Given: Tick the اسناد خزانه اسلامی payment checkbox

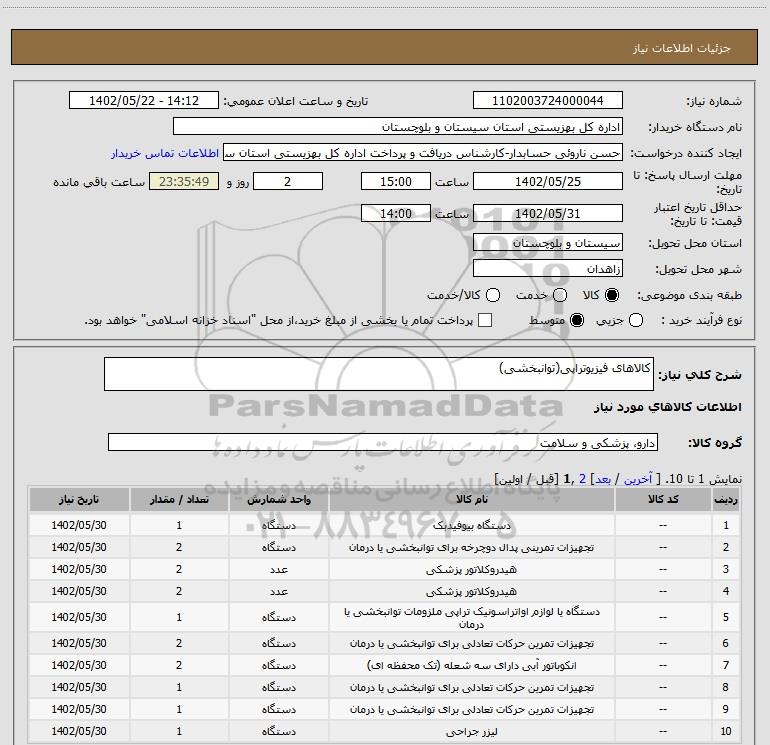Looking at the screenshot, I should 485,320.
